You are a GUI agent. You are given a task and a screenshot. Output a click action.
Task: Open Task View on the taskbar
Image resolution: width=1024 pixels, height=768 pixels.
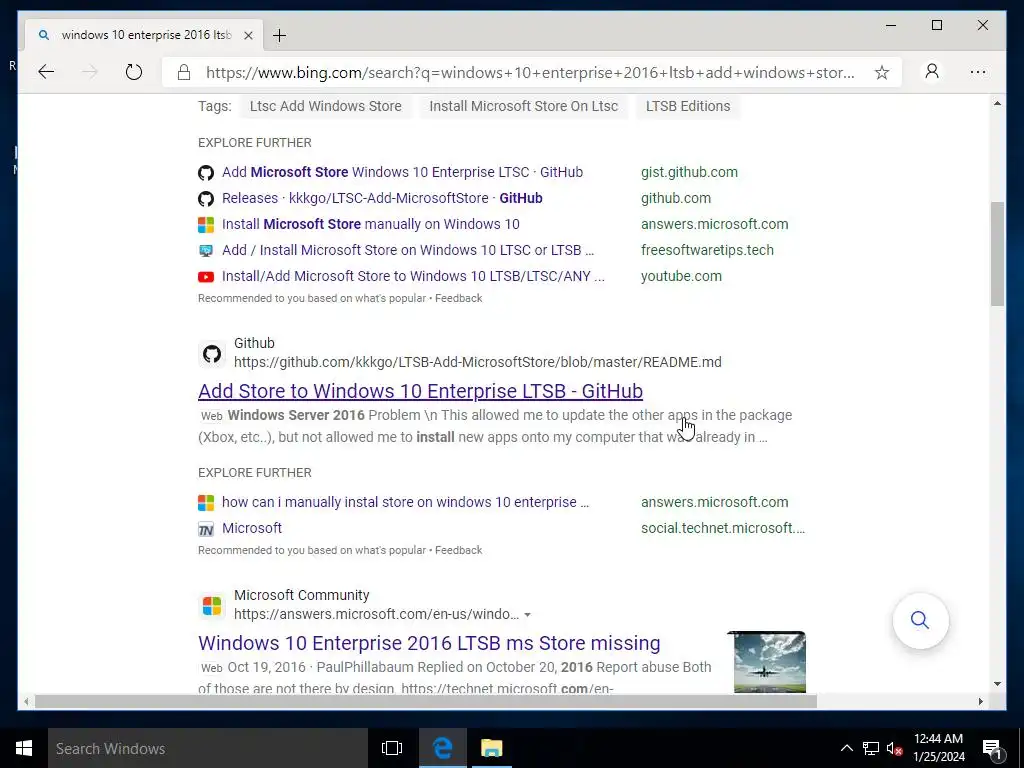point(392,748)
